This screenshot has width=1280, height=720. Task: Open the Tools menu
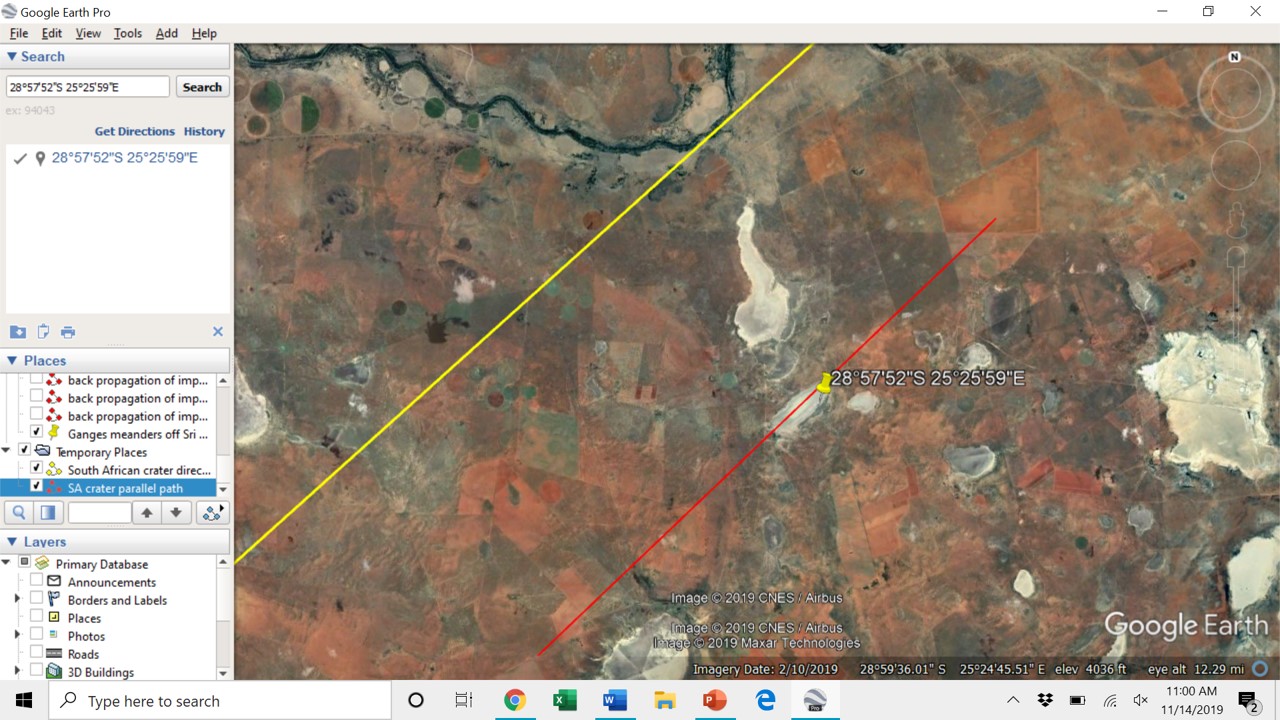(x=128, y=33)
